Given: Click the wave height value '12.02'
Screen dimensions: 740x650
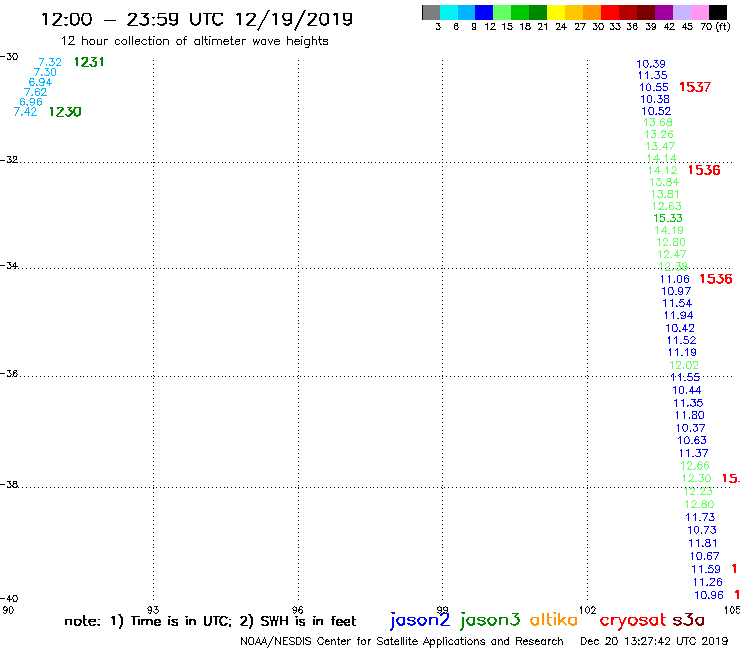Looking at the screenshot, I should 684,365.
